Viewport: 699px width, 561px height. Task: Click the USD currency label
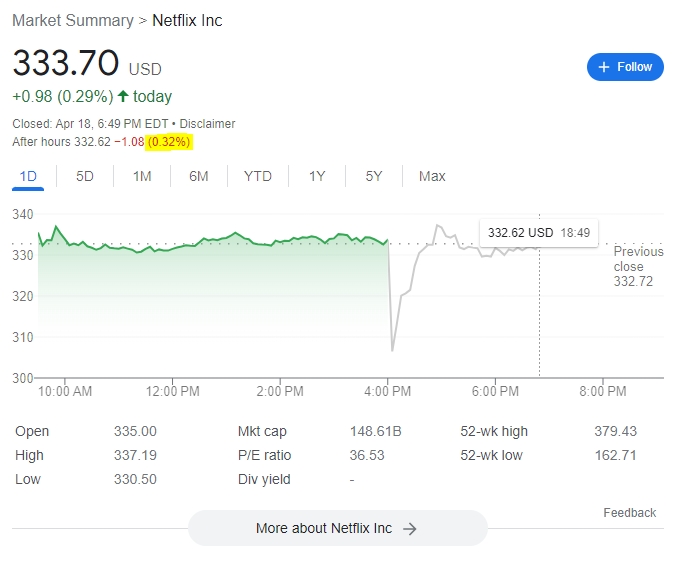click(x=145, y=70)
